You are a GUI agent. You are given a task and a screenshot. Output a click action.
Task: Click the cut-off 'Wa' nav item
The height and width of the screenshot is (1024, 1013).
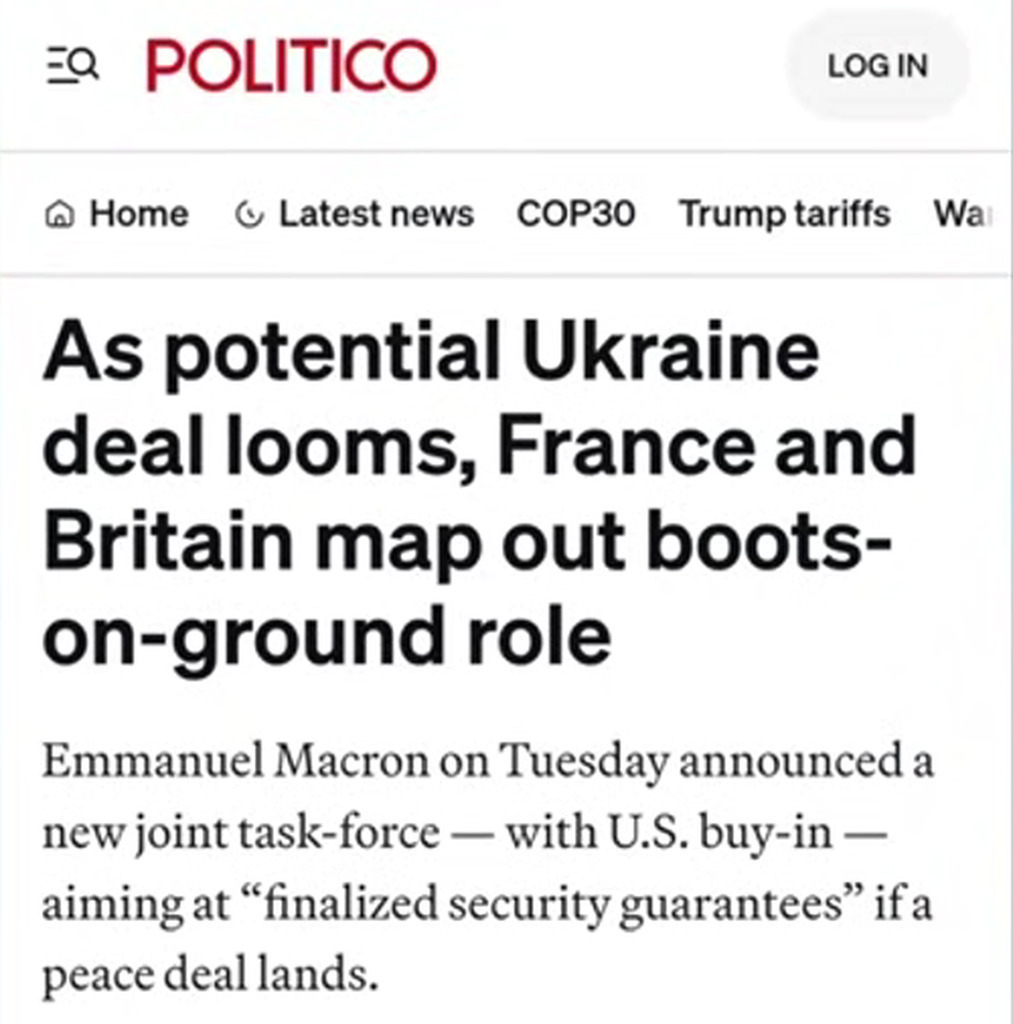tap(957, 214)
